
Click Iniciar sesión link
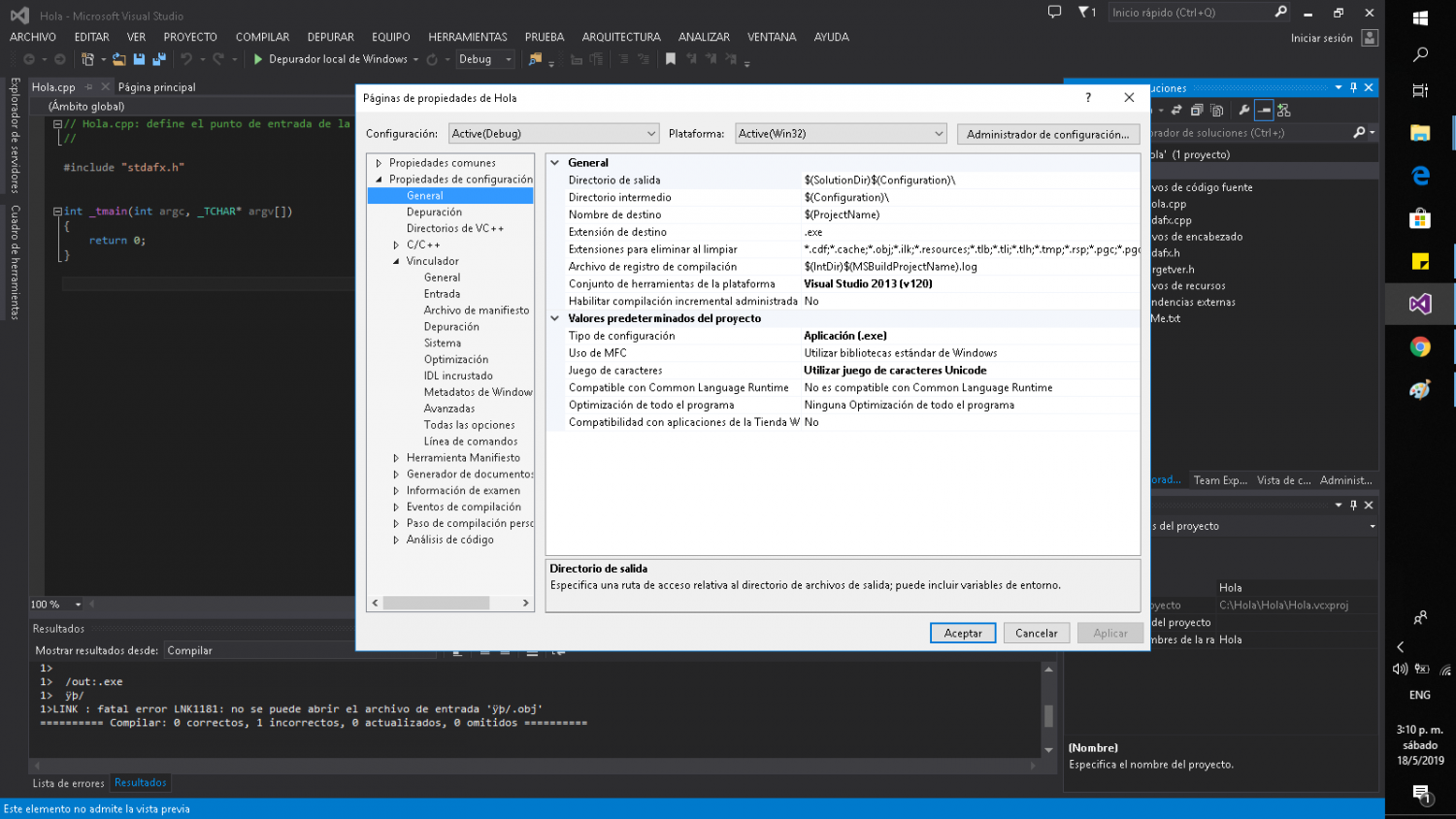tap(1321, 38)
